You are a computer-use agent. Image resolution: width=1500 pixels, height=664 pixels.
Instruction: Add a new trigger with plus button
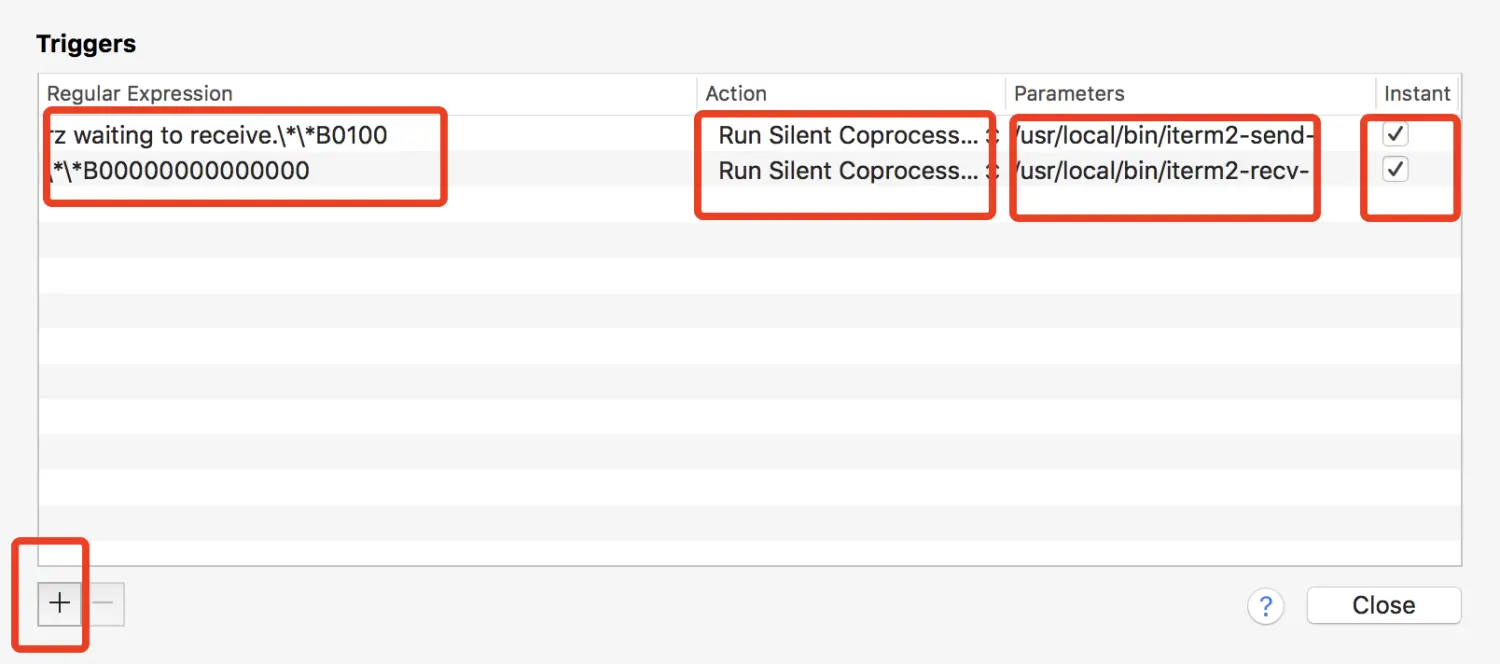pyautogui.click(x=60, y=604)
